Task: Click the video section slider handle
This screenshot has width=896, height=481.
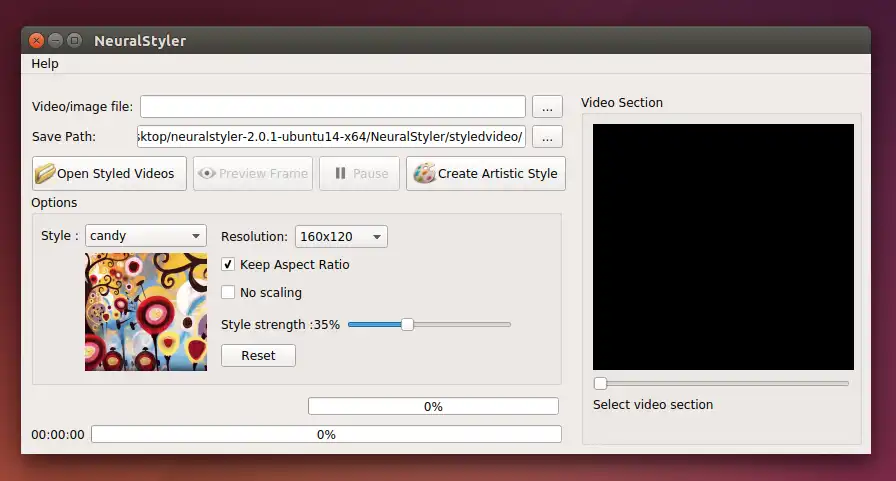Action: (x=600, y=383)
